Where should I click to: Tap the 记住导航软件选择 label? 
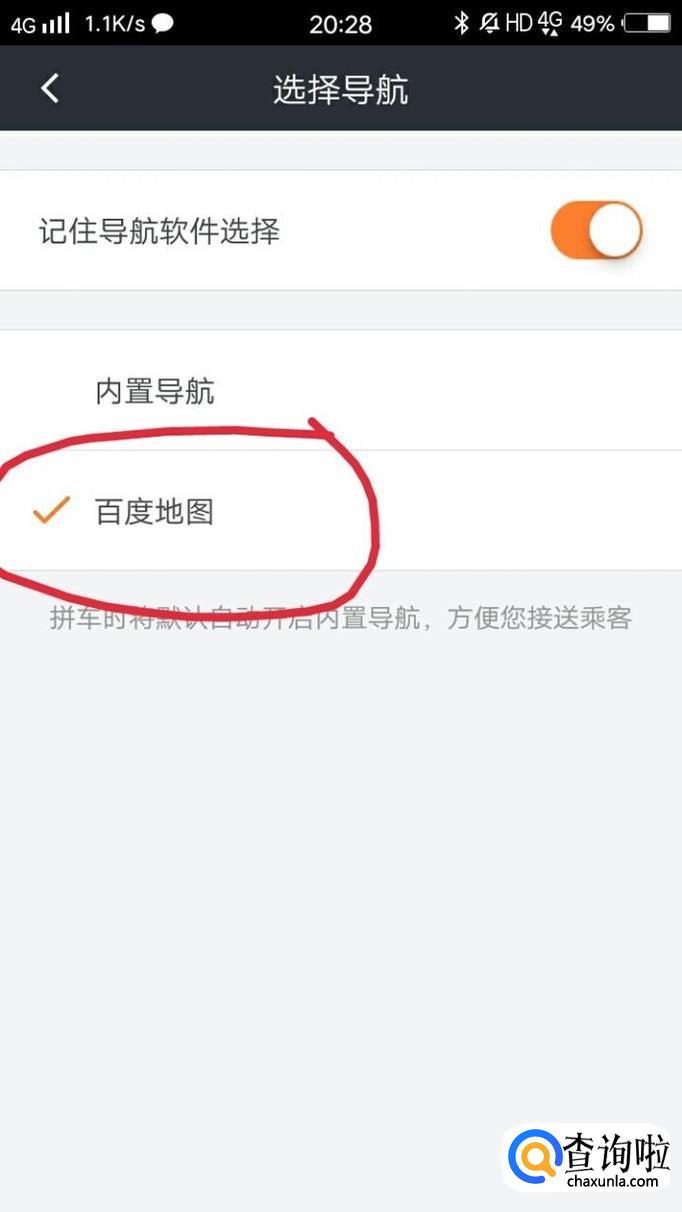(159, 231)
